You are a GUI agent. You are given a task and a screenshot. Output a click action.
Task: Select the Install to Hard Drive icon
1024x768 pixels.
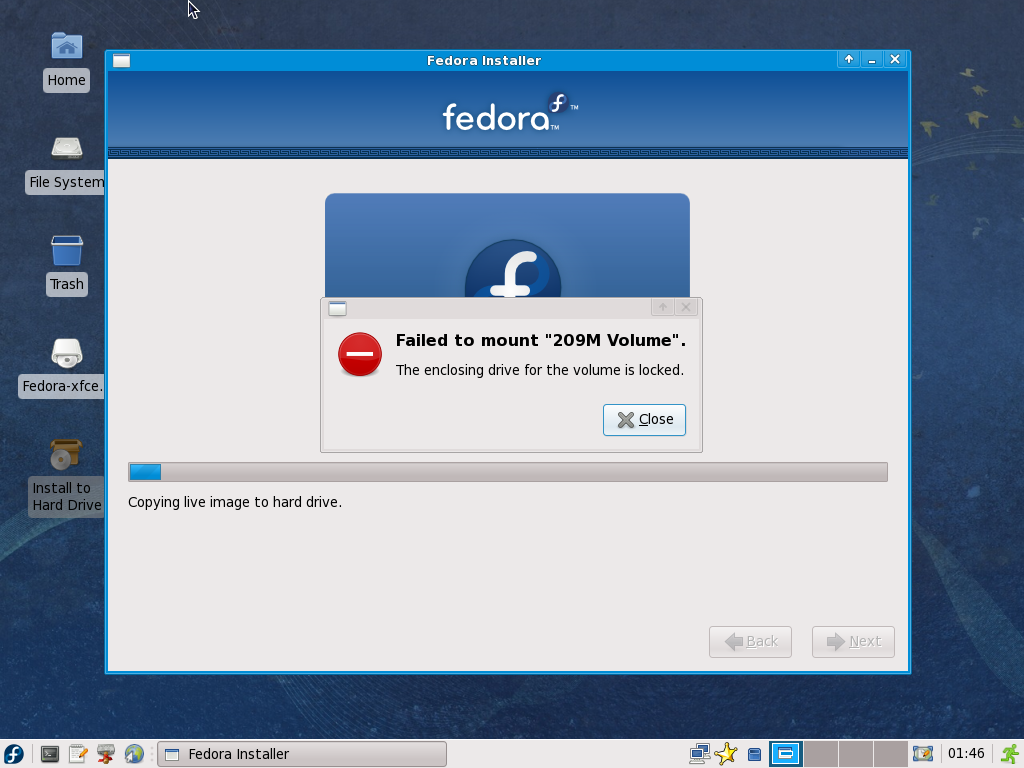click(x=67, y=477)
